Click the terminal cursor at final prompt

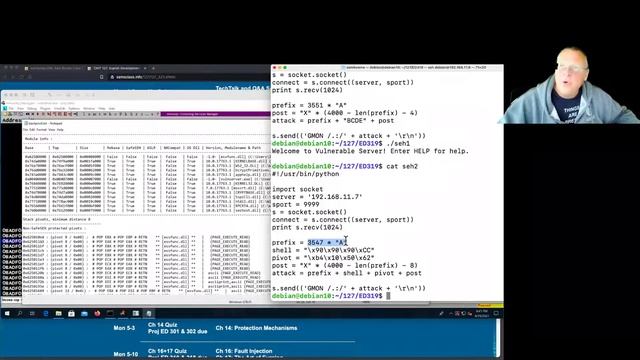(388, 296)
